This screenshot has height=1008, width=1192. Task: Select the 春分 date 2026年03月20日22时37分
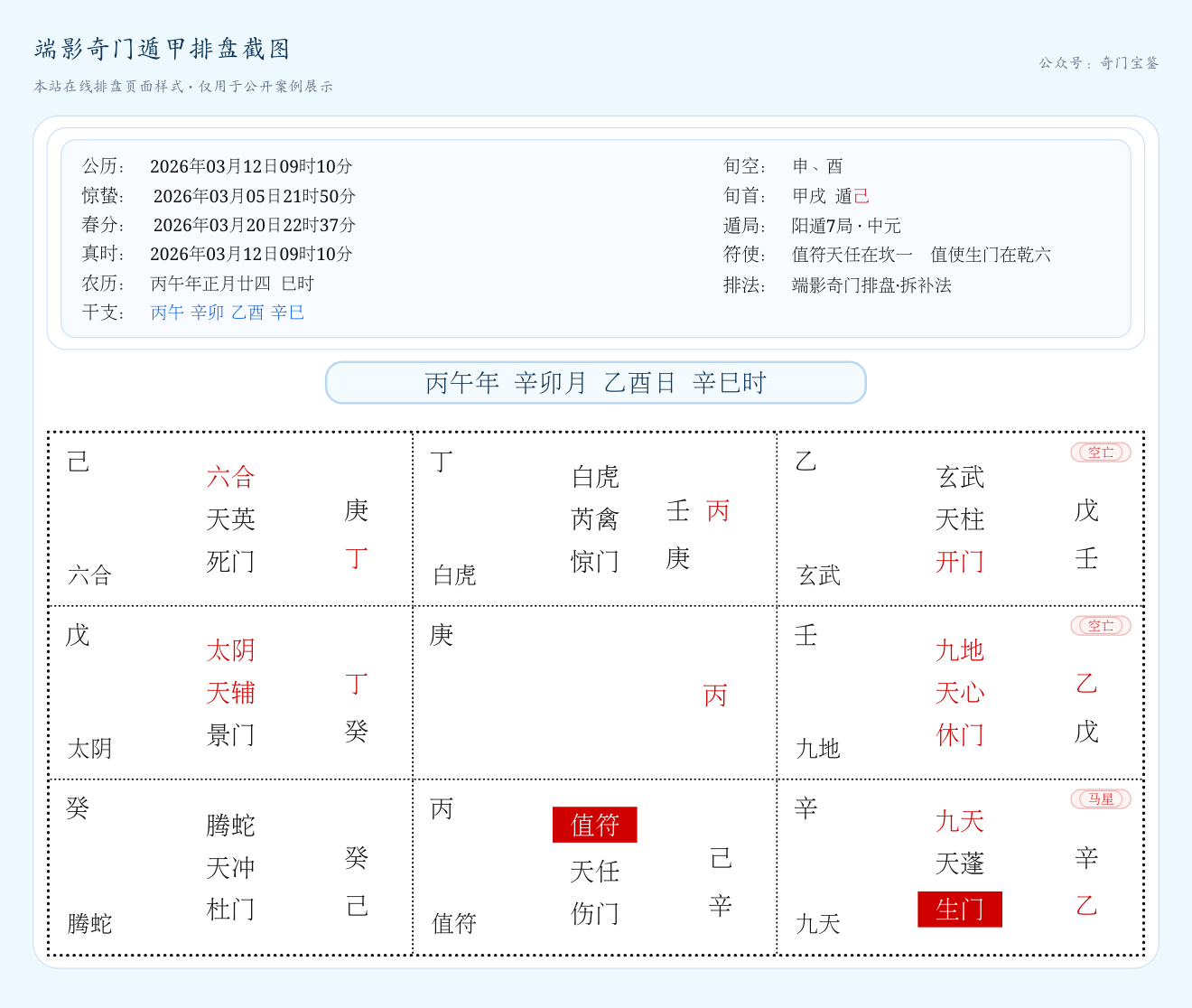coord(255,225)
